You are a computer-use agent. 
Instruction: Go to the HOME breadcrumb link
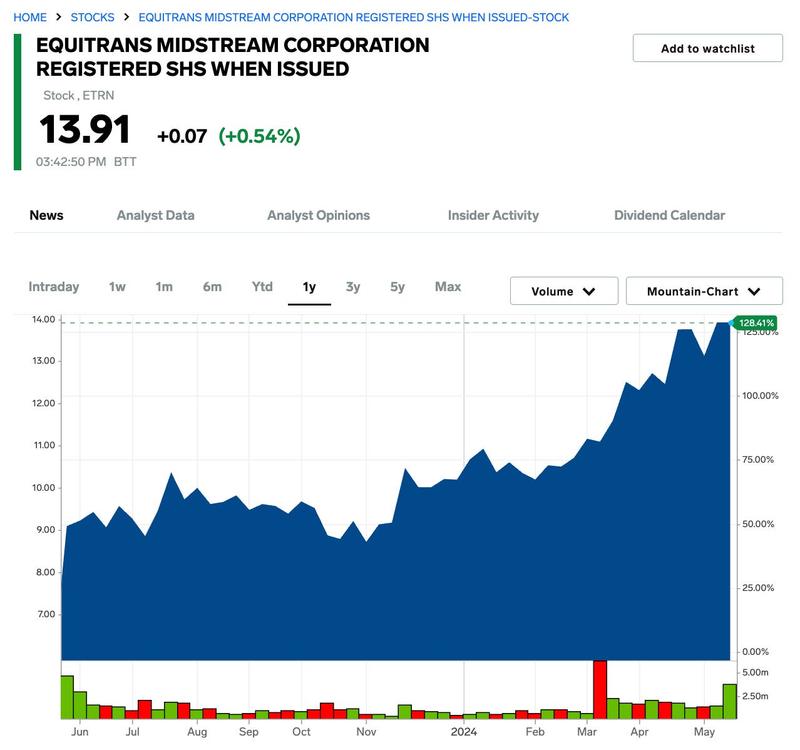[30, 17]
